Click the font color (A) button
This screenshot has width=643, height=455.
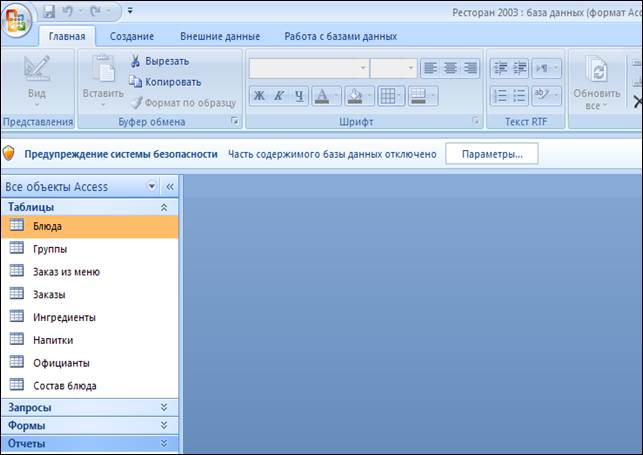322,97
